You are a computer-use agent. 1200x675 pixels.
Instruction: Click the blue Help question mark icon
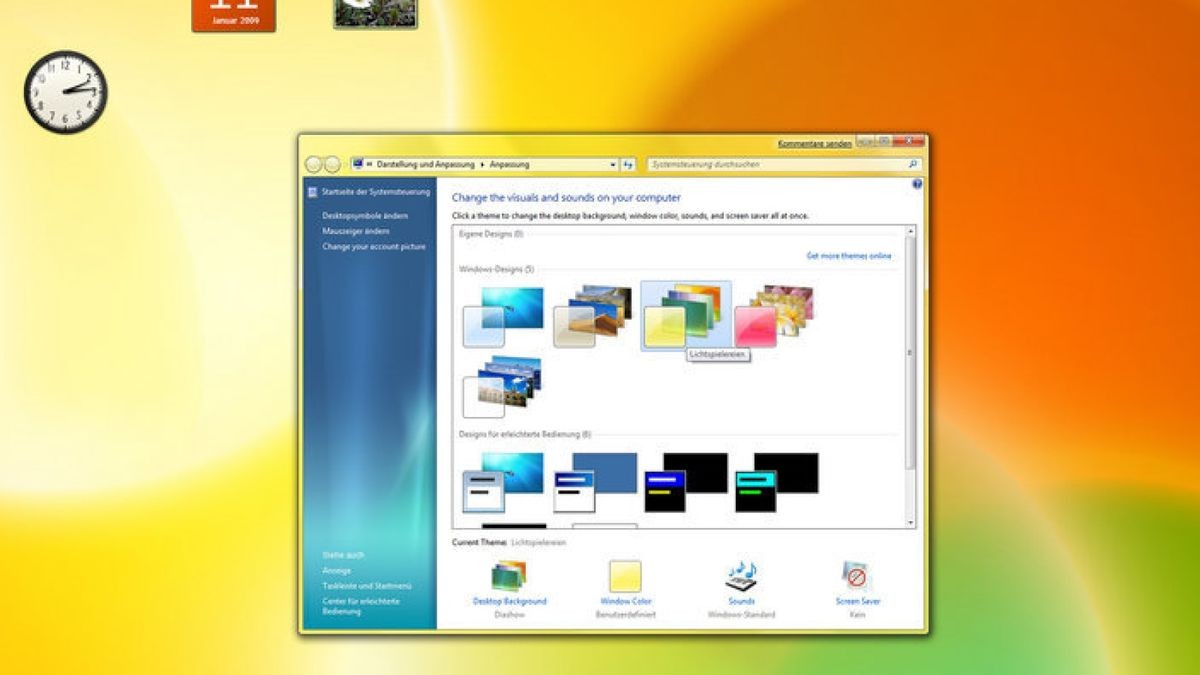pyautogui.click(x=917, y=185)
